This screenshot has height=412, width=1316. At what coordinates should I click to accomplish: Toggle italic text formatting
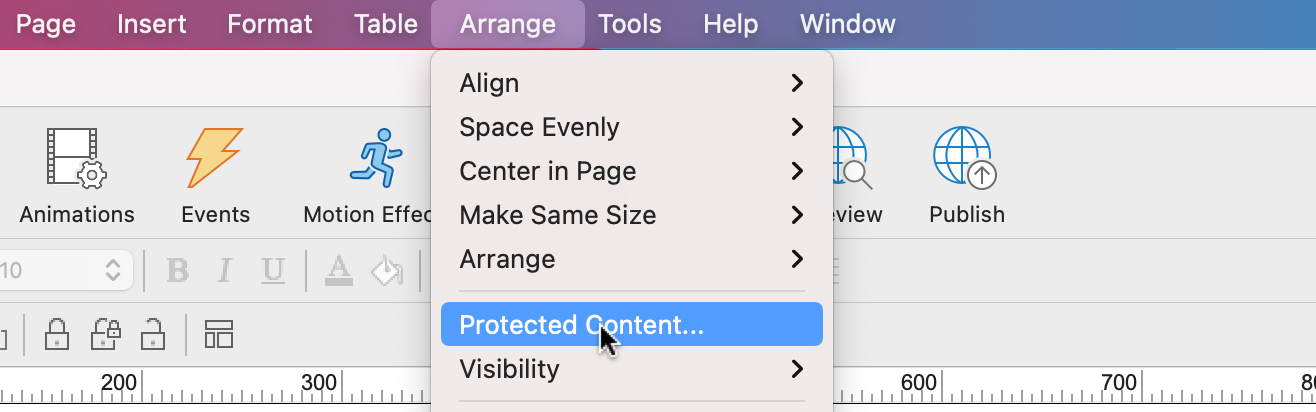(225, 270)
